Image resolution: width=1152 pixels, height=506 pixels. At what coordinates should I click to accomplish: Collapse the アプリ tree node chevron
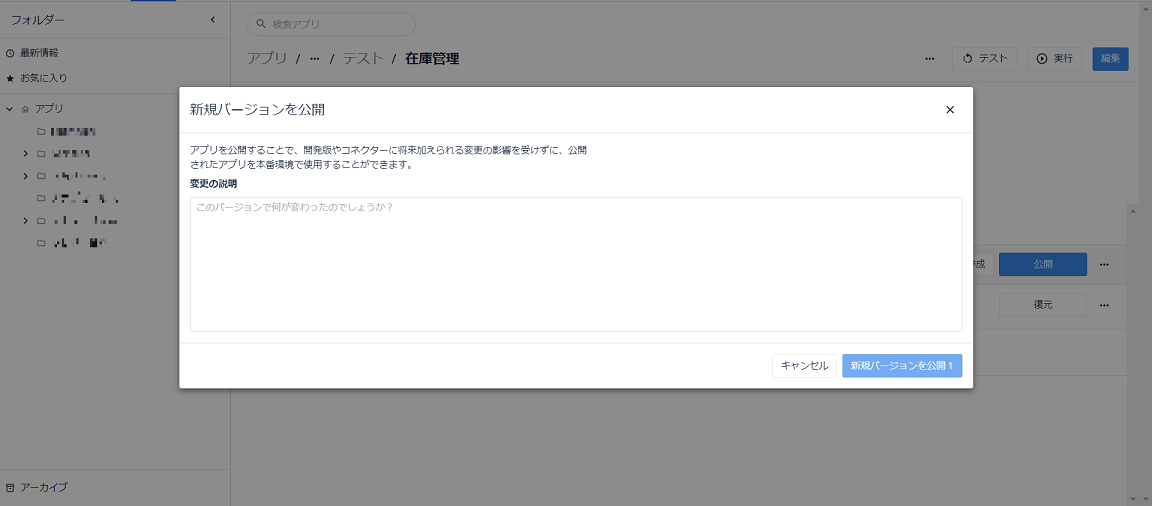10,109
